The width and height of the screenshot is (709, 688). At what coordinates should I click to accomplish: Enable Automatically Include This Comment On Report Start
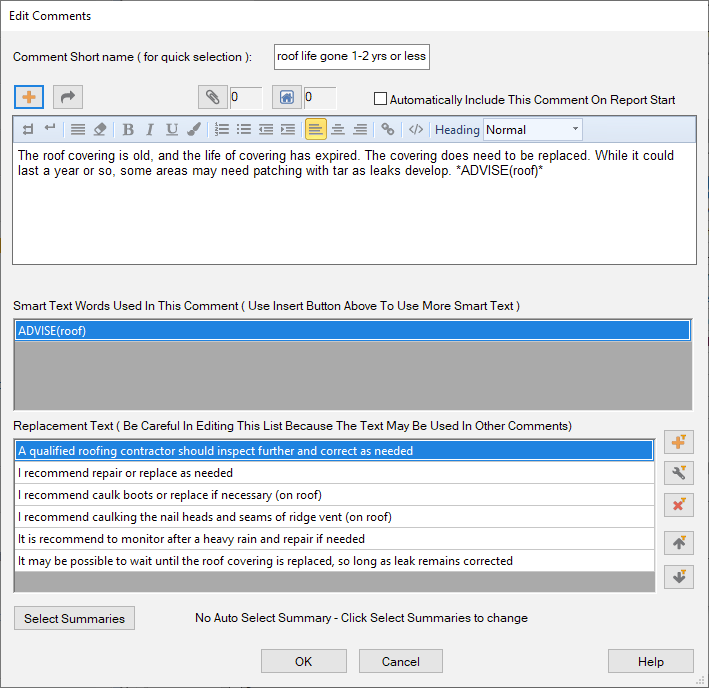coord(380,99)
